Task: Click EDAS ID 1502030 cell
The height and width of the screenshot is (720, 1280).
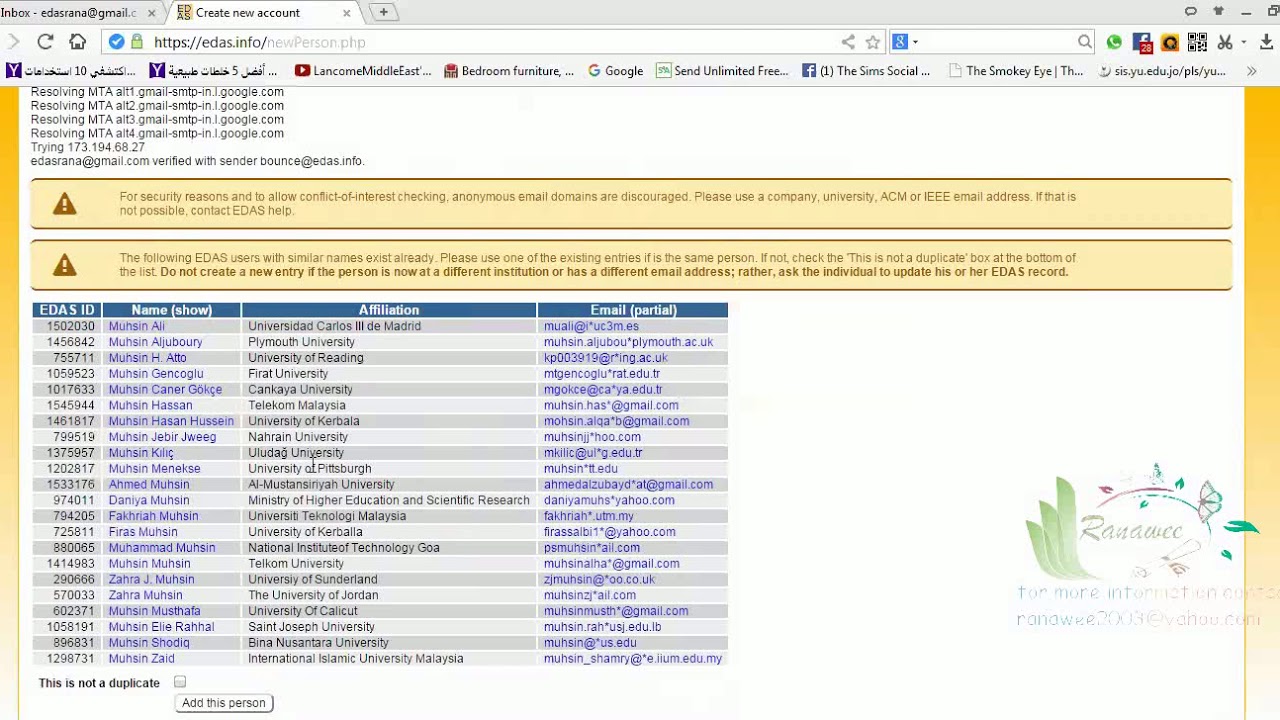Action: (x=67, y=326)
